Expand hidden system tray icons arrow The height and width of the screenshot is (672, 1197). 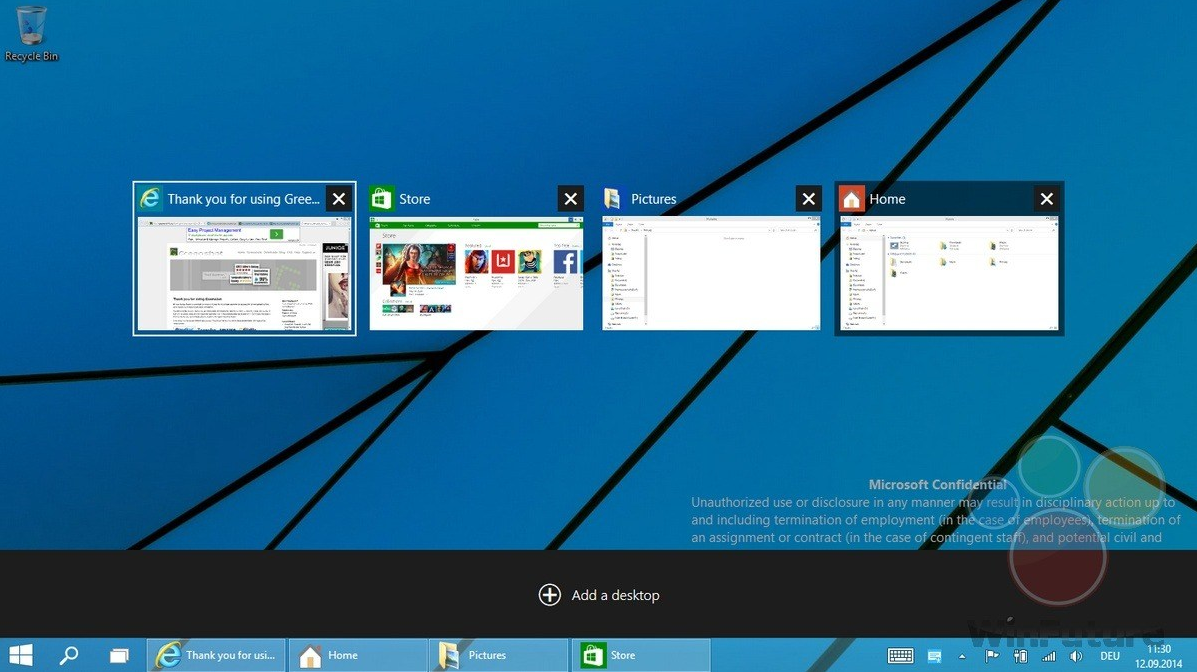(963, 656)
